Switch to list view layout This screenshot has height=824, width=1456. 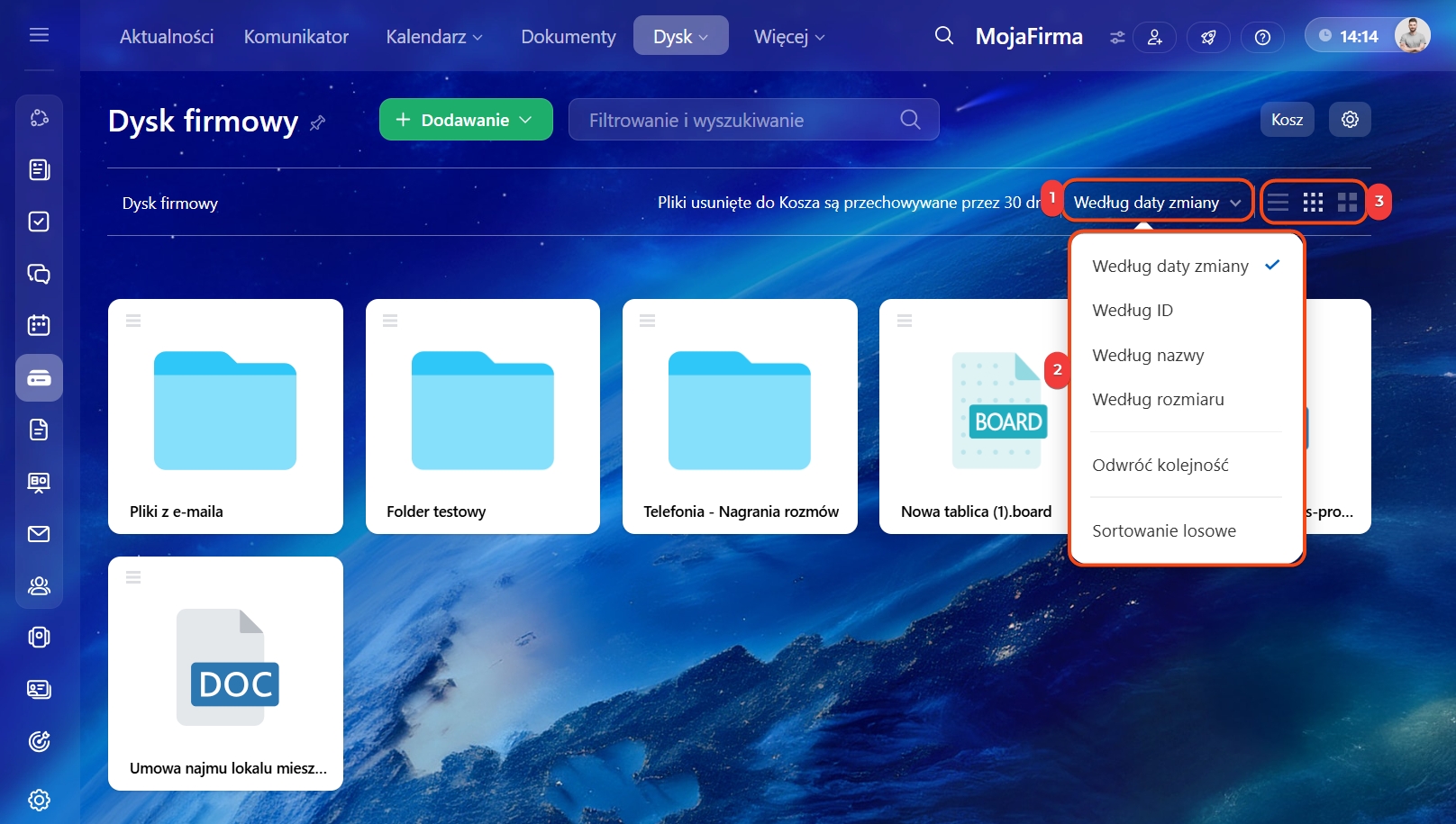point(1278,203)
